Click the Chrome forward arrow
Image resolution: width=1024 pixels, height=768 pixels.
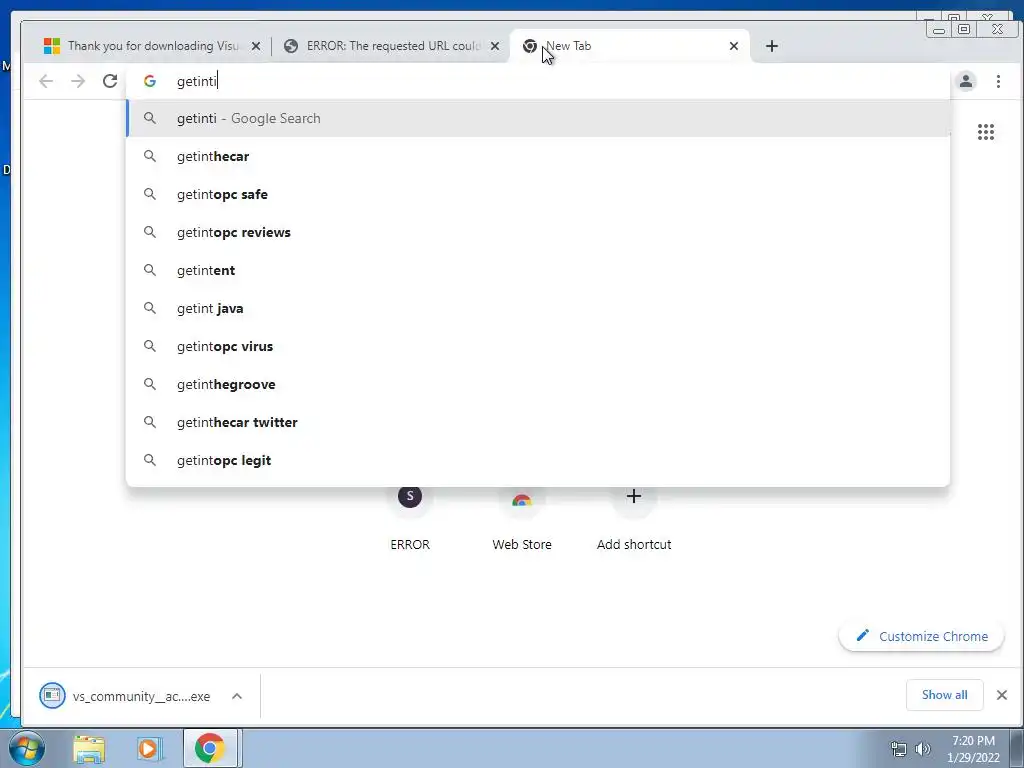pyautogui.click(x=78, y=81)
